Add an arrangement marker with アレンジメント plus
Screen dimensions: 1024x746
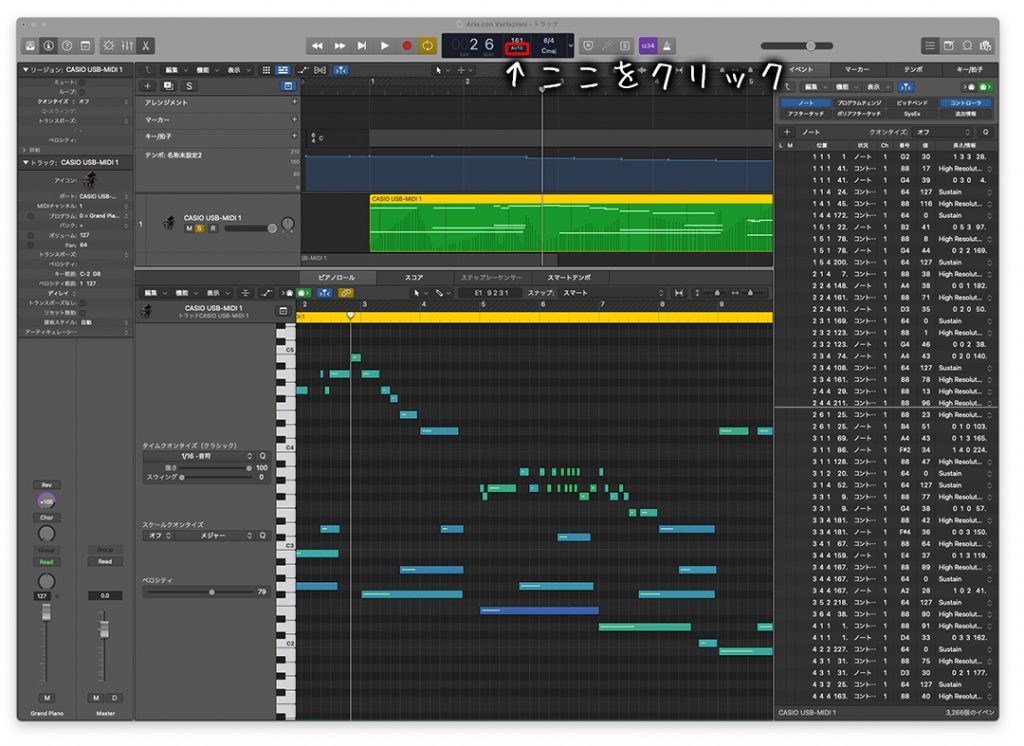click(x=294, y=102)
